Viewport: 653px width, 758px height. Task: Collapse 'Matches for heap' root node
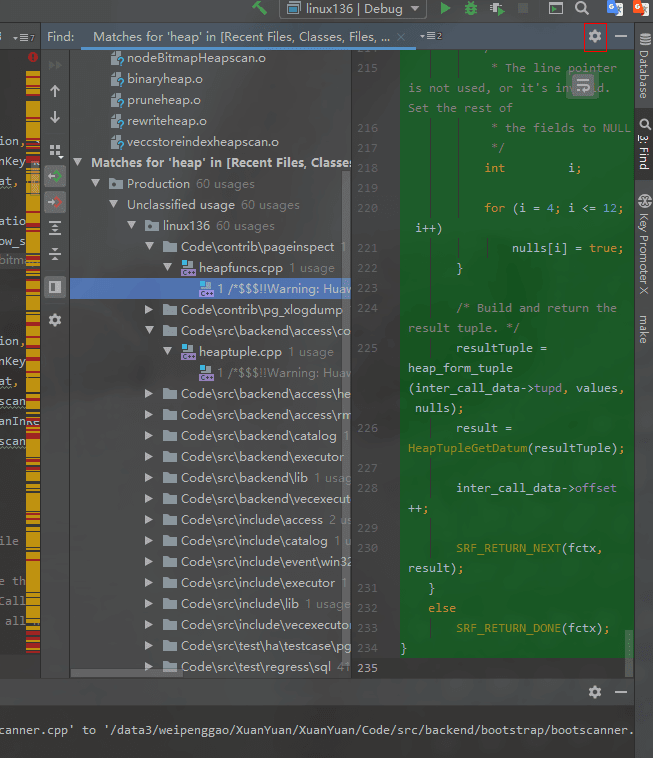click(78, 162)
